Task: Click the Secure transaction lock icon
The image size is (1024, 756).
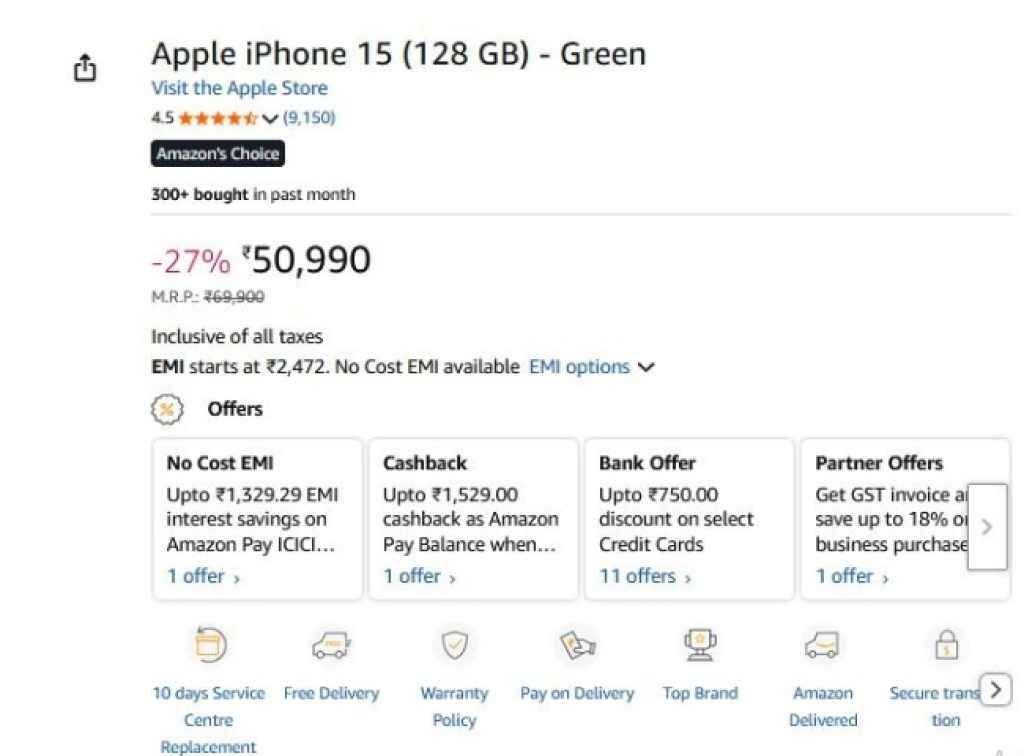Action: (x=944, y=645)
